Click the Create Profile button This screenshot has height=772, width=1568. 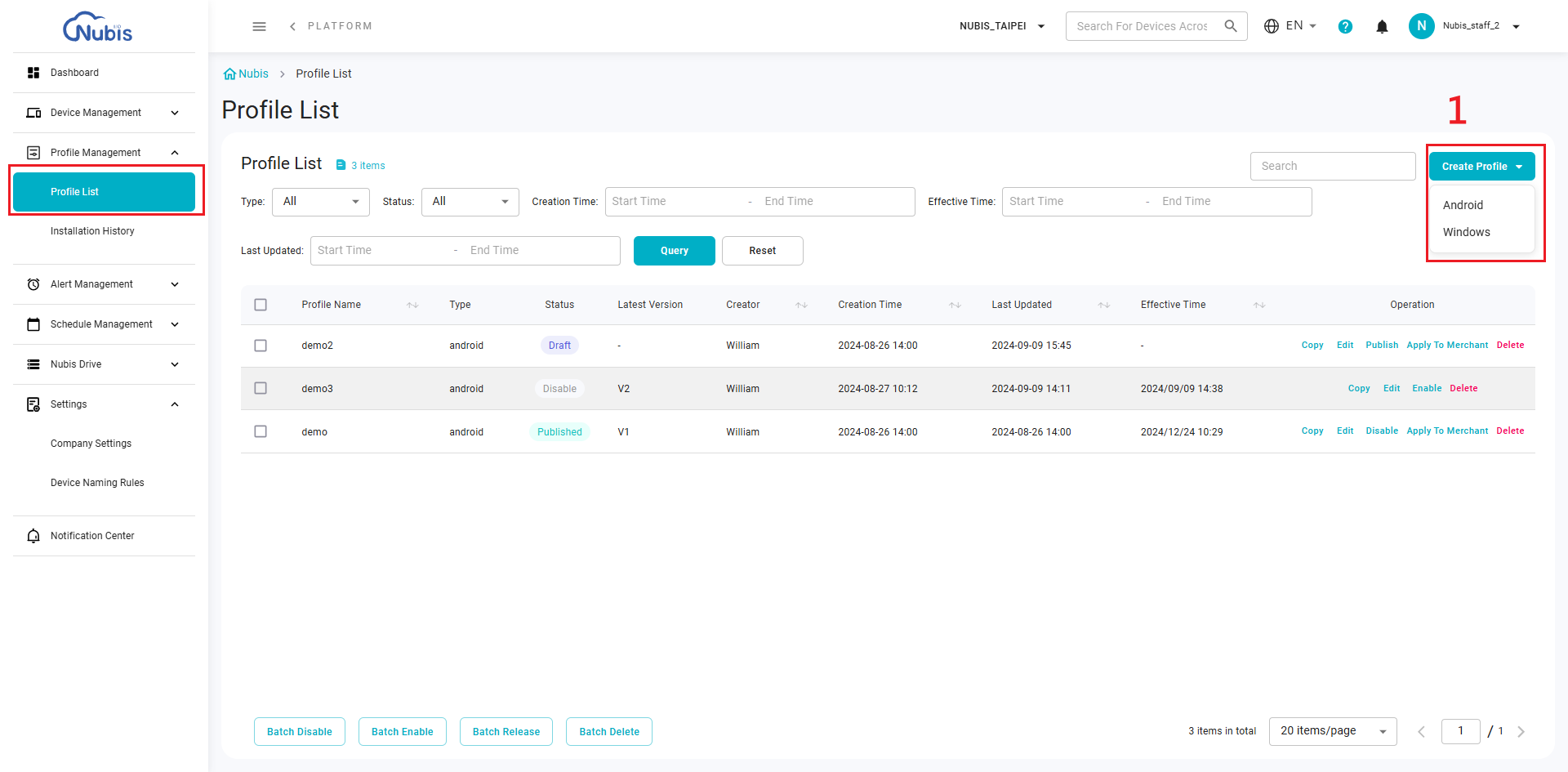pos(1482,167)
